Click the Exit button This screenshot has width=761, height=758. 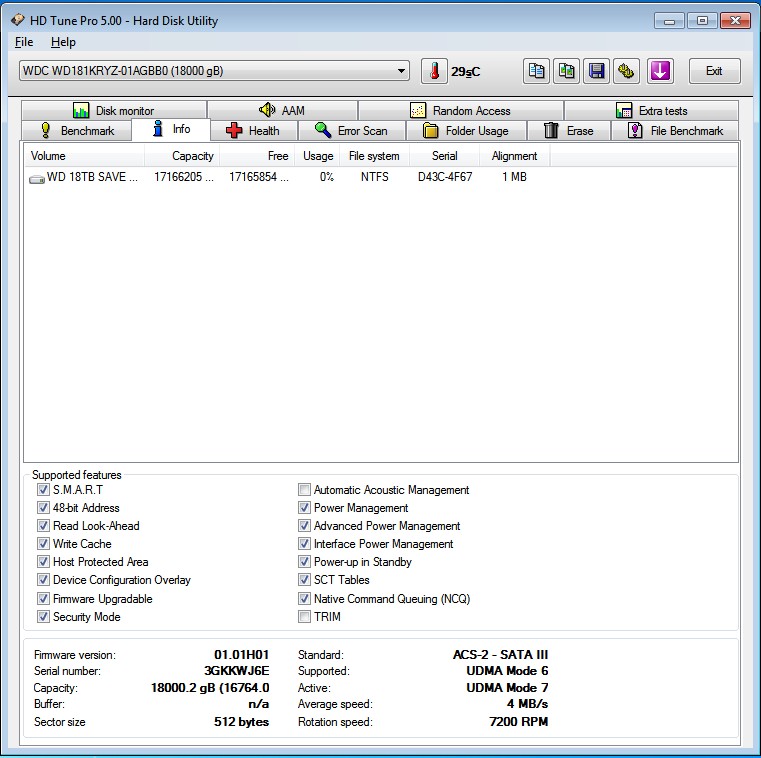pos(714,71)
